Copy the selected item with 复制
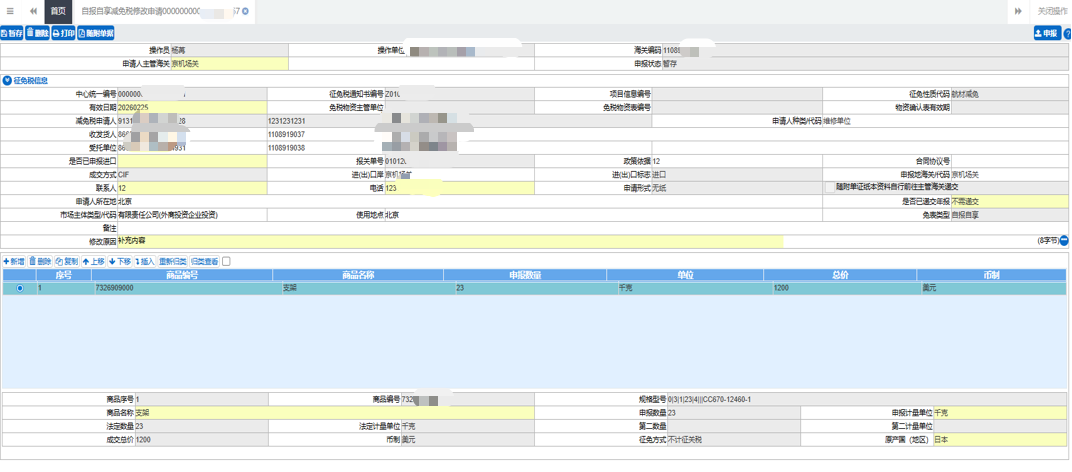This screenshot has height=472, width=1072. coord(66,261)
